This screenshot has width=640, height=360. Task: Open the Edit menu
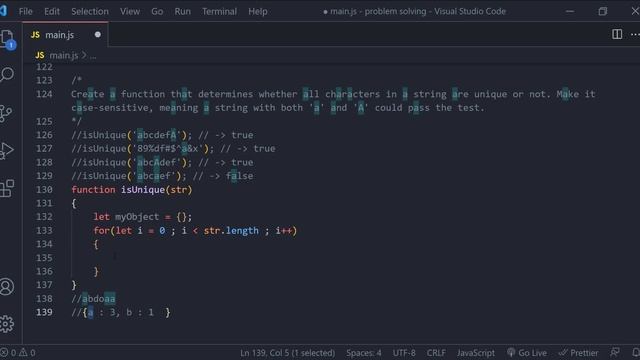pyautogui.click(x=52, y=11)
